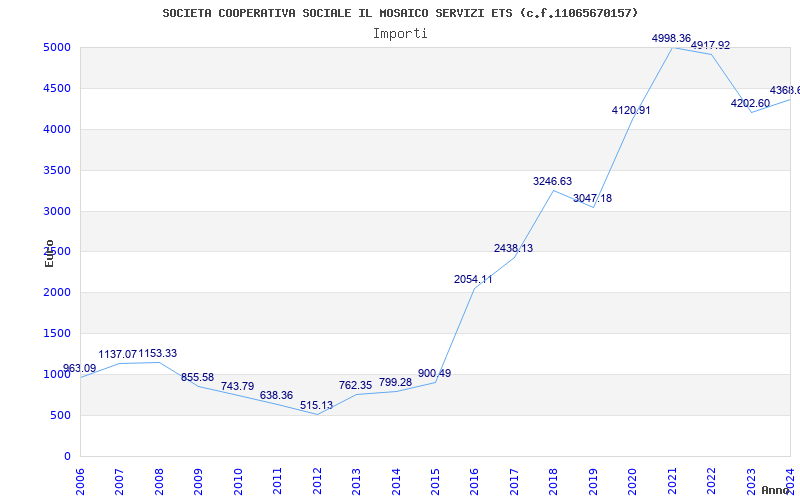Click the y-axis tick label 4000
Viewport: 800px width, 500px height.
[x=57, y=130]
